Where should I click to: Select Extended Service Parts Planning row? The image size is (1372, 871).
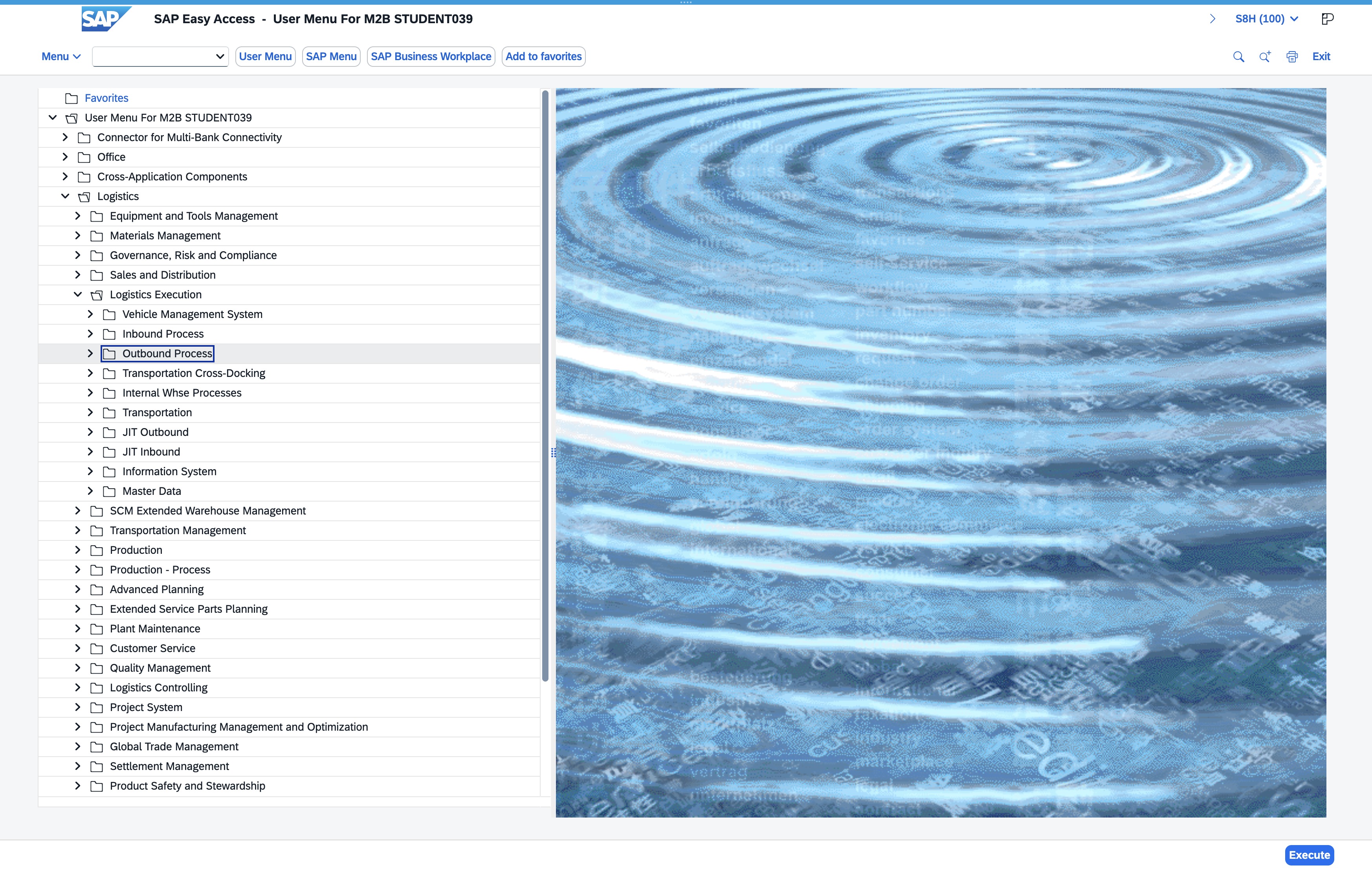[289, 609]
